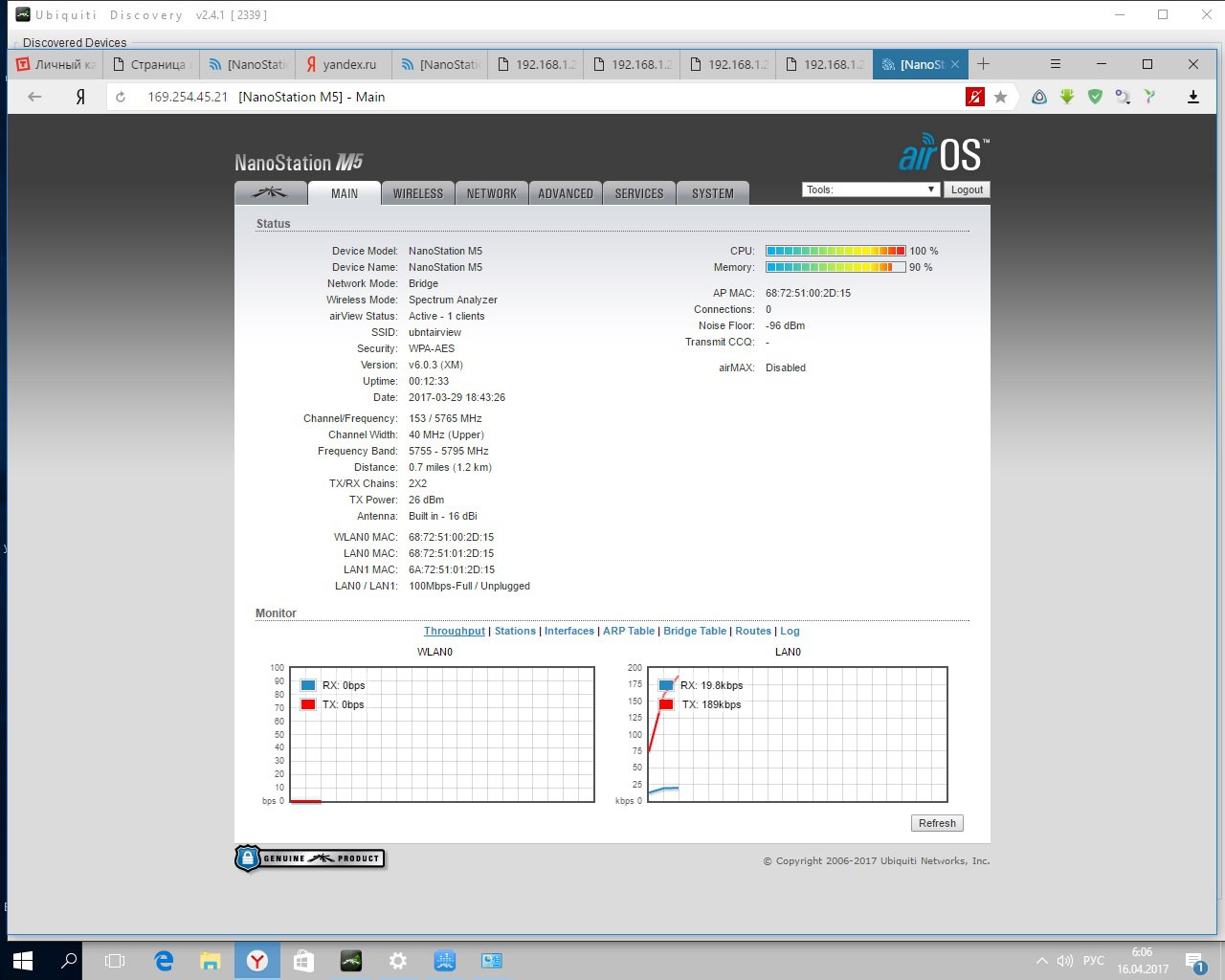1225x980 pixels.
Task: Open the browser downloads icon
Action: click(x=1193, y=97)
